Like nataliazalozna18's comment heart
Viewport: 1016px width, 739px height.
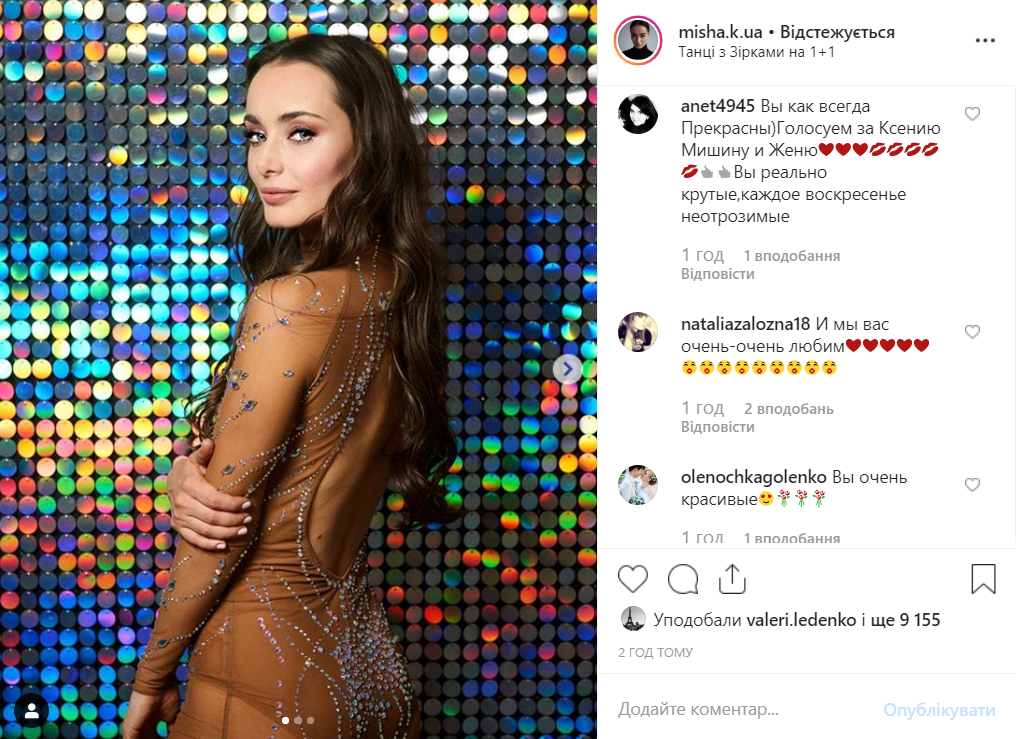tap(972, 332)
